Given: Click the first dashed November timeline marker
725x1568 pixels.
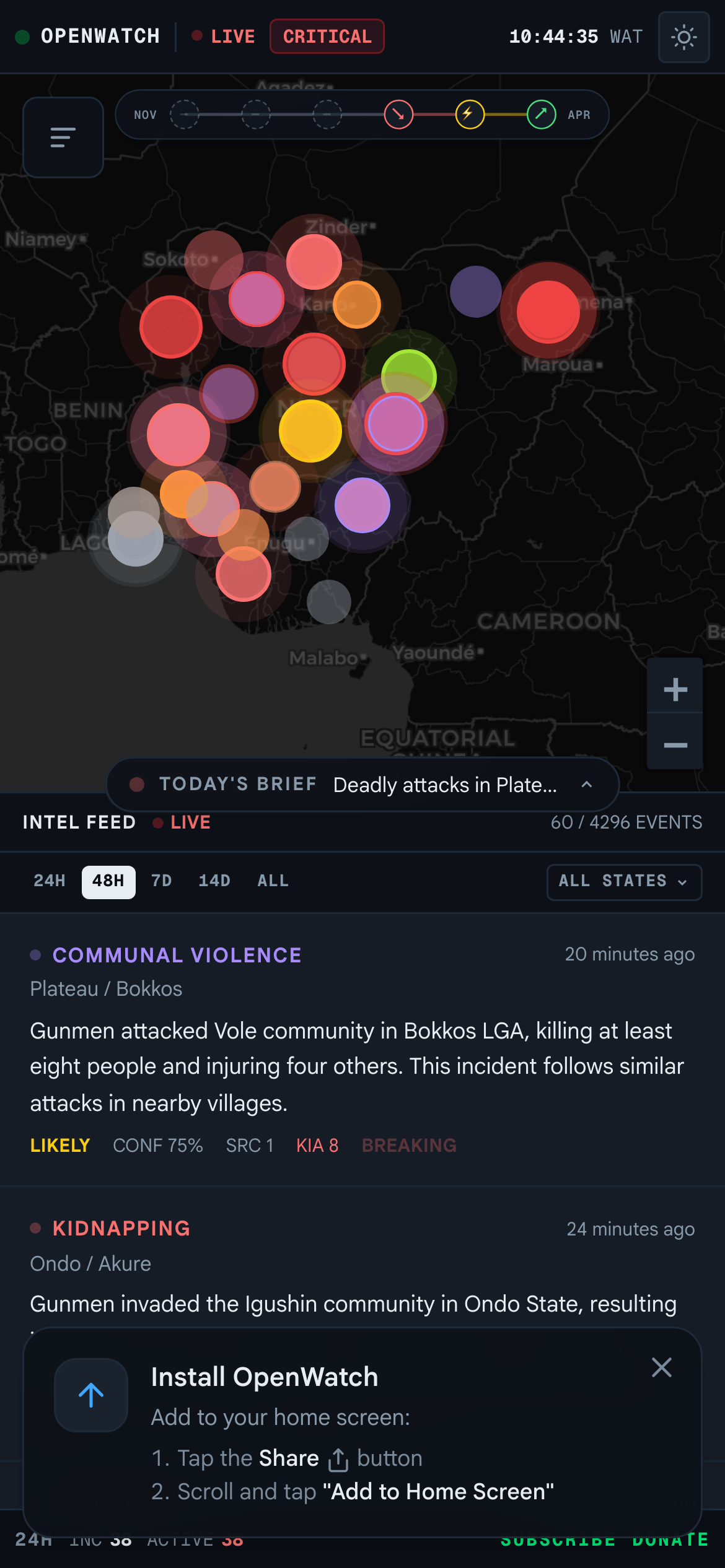Looking at the screenshot, I should click(x=185, y=115).
